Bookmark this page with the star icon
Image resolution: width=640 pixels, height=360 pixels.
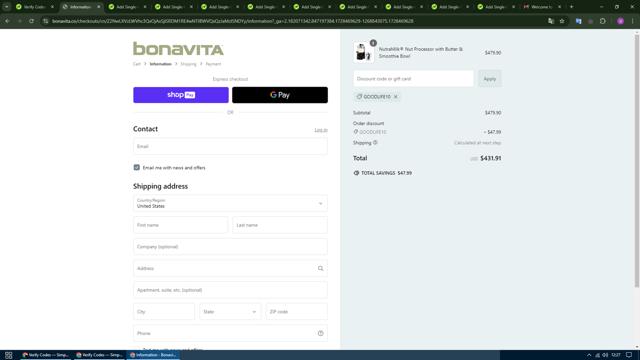click(x=562, y=21)
